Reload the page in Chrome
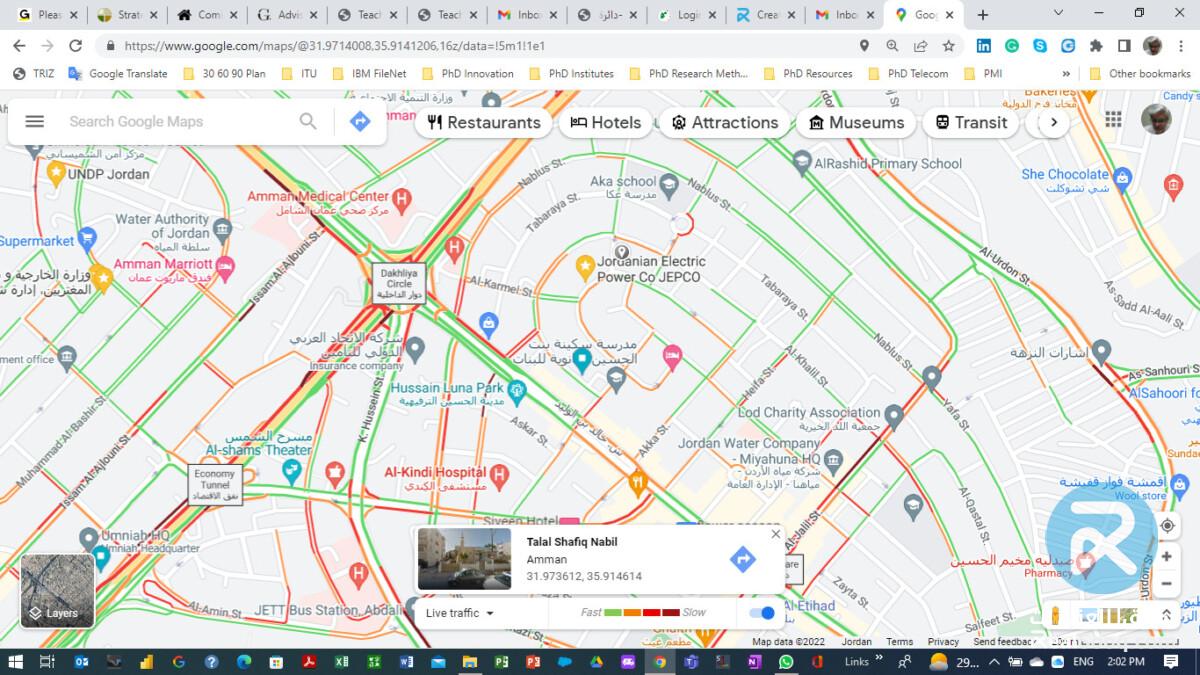The width and height of the screenshot is (1200, 675). click(x=75, y=46)
